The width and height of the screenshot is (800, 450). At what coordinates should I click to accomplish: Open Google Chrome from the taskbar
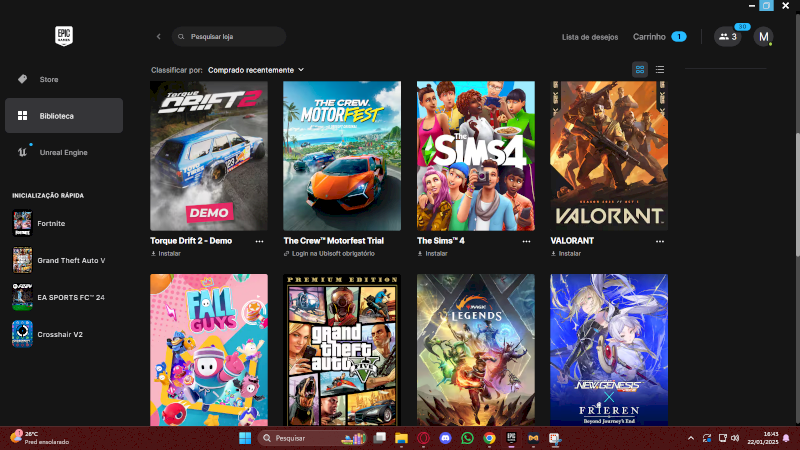coord(489,438)
